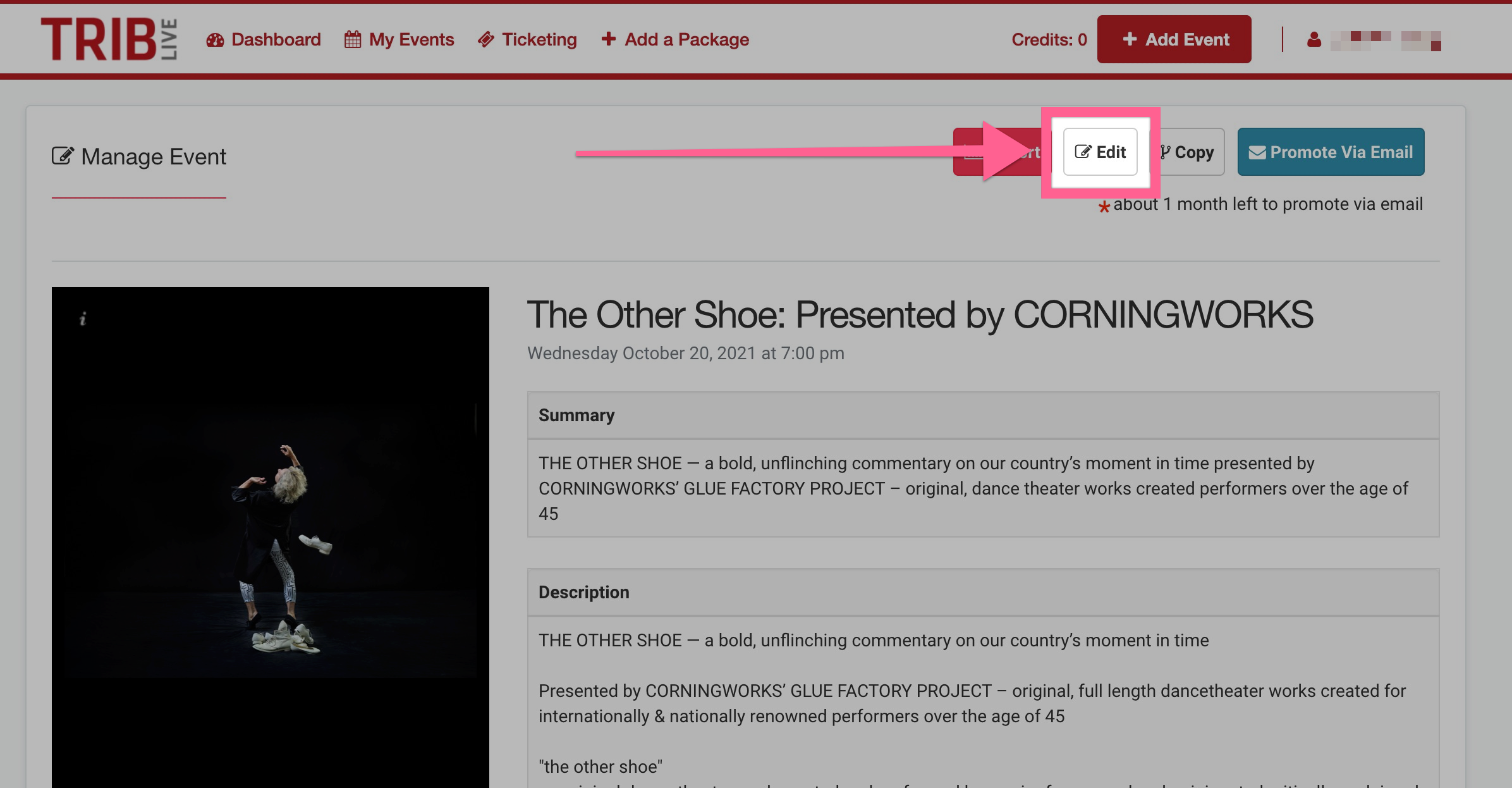Click the plus icon beside Add a Package
Viewport: 1512px width, 788px height.
[608, 39]
